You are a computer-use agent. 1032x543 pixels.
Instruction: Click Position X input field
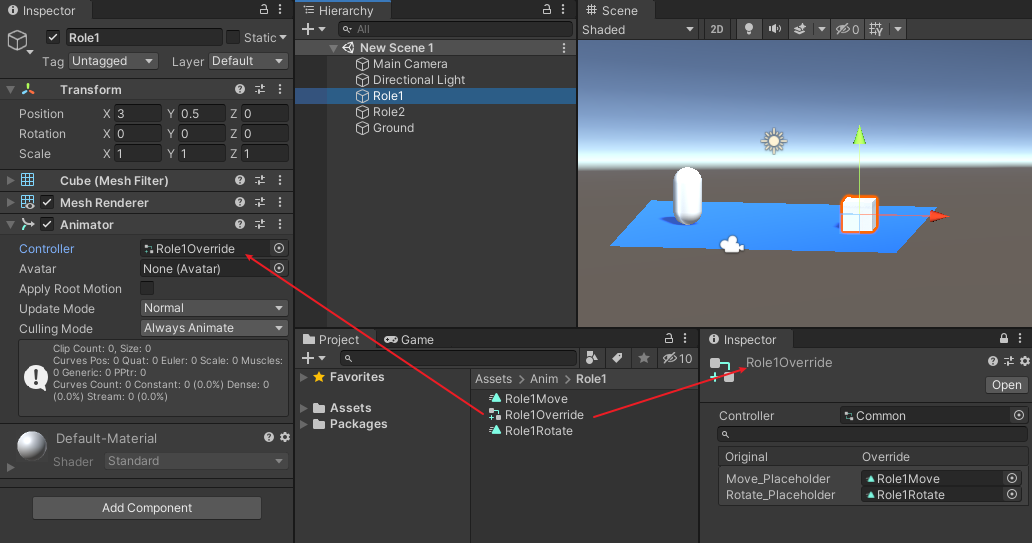tap(138, 113)
